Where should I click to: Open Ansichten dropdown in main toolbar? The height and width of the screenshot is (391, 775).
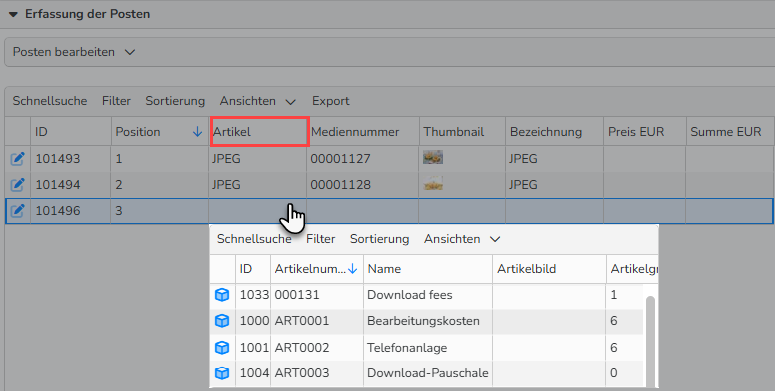coord(258,101)
